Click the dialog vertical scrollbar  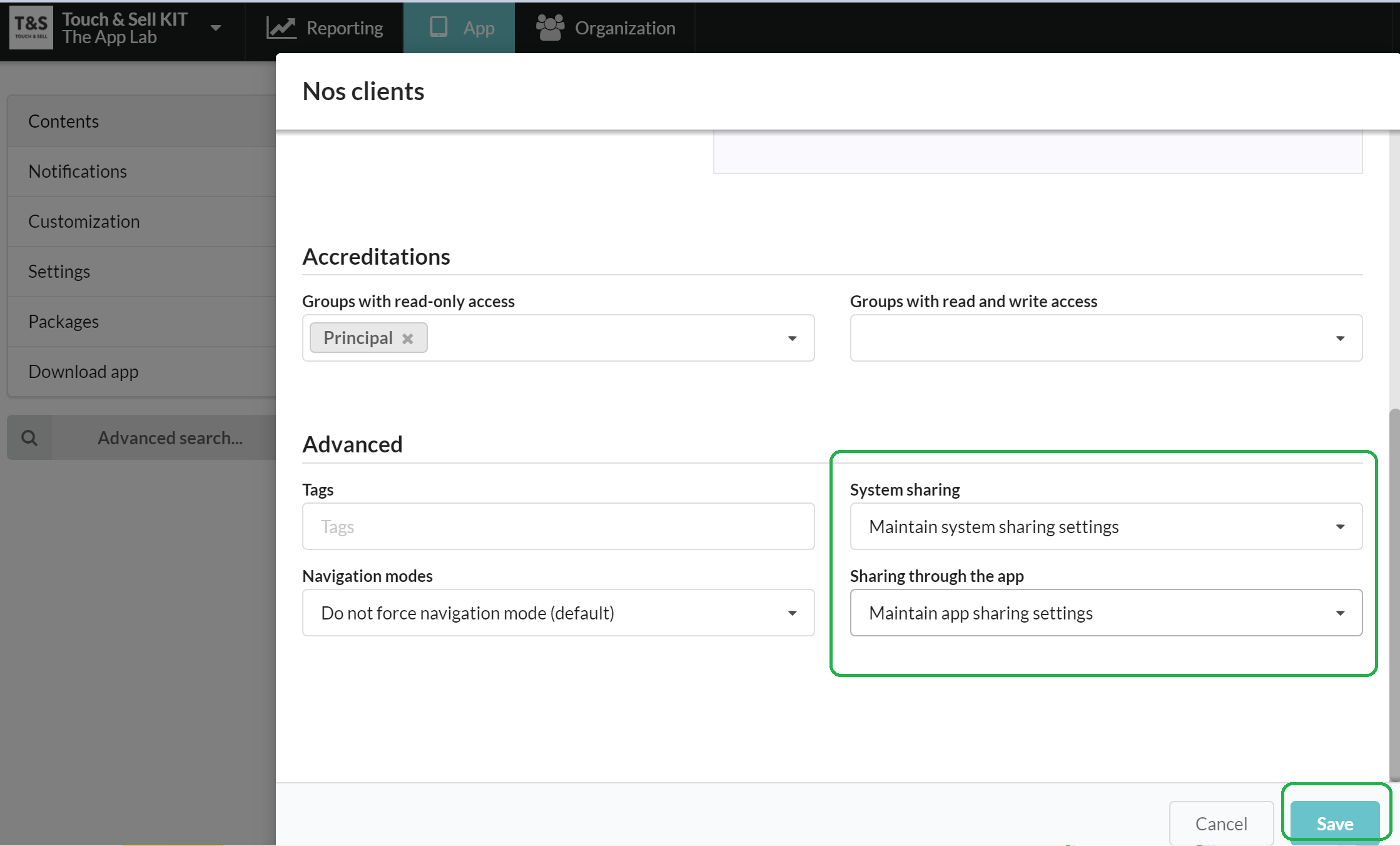(x=1394, y=594)
